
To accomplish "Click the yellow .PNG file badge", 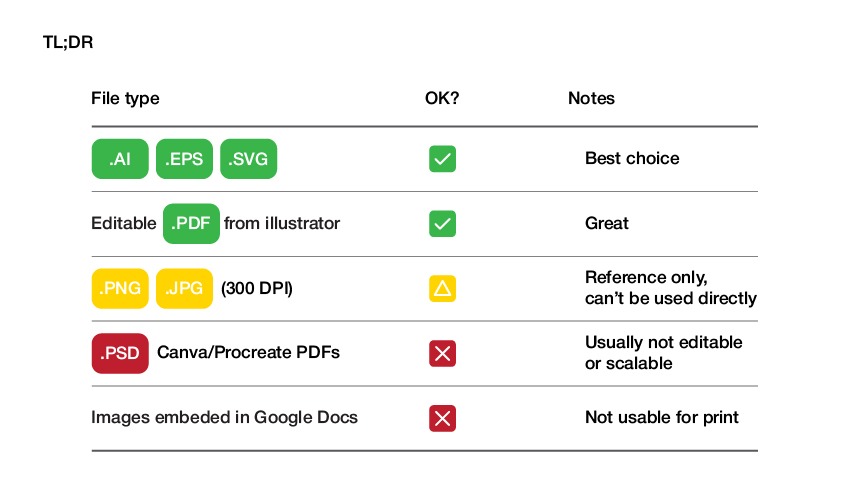I will tap(120, 289).
